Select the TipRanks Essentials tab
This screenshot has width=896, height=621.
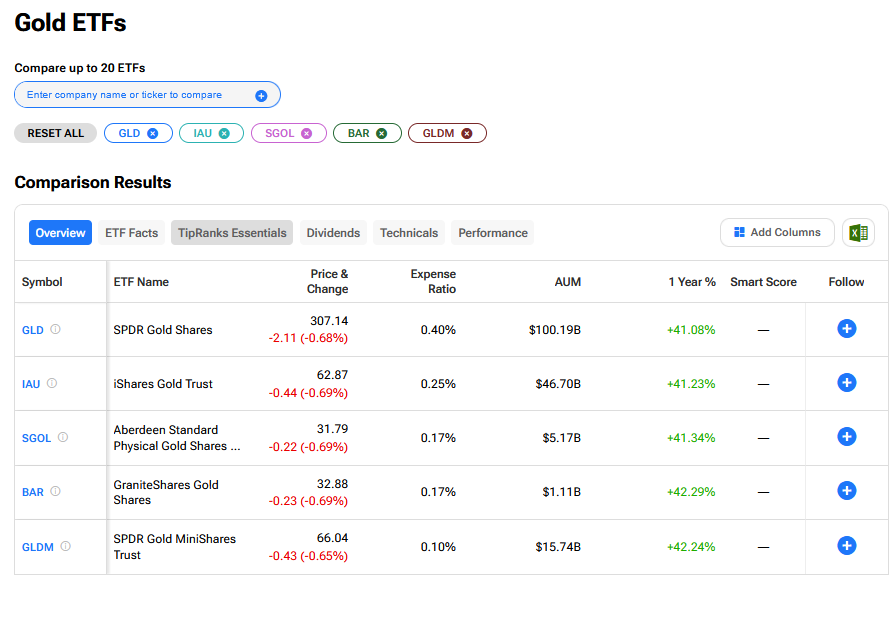232,233
